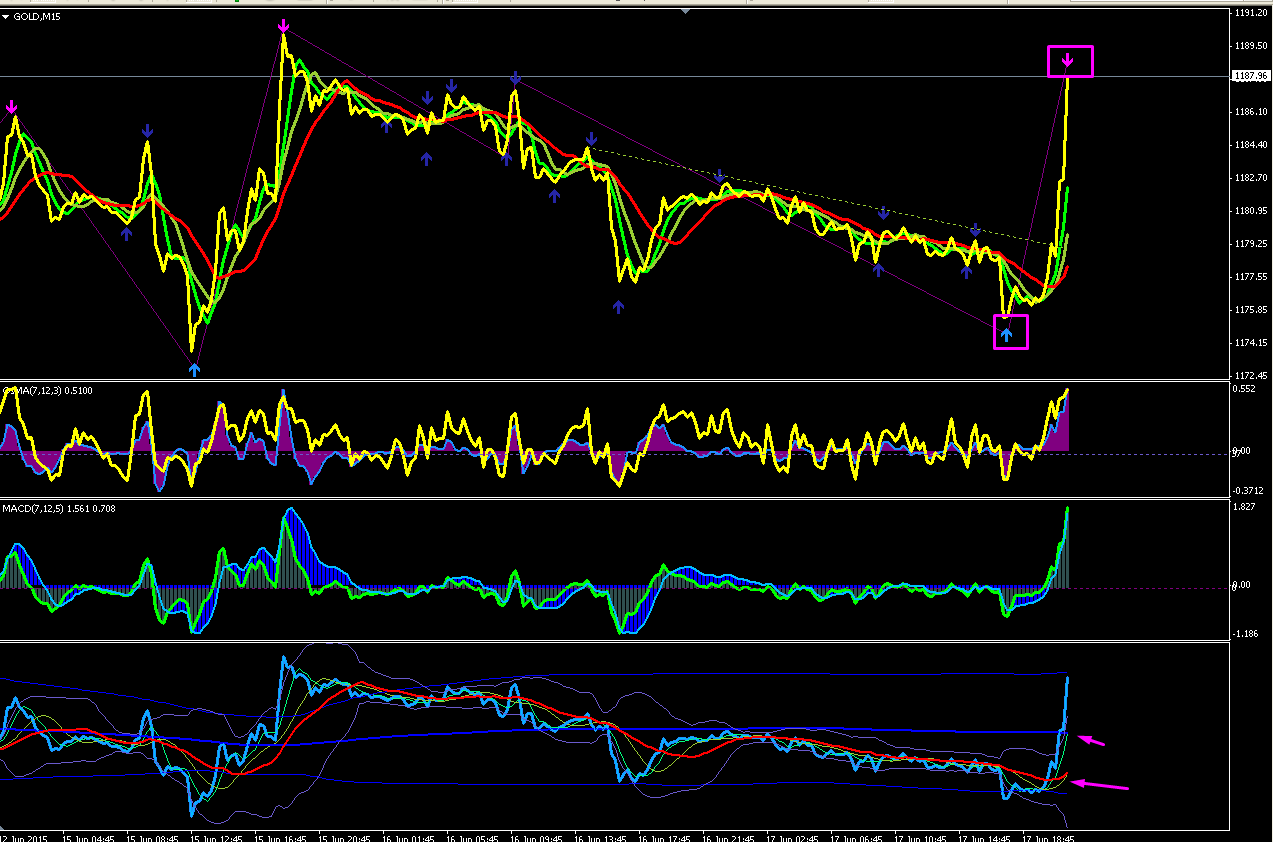Click the chart shift triangle marker at top

tap(685, 11)
